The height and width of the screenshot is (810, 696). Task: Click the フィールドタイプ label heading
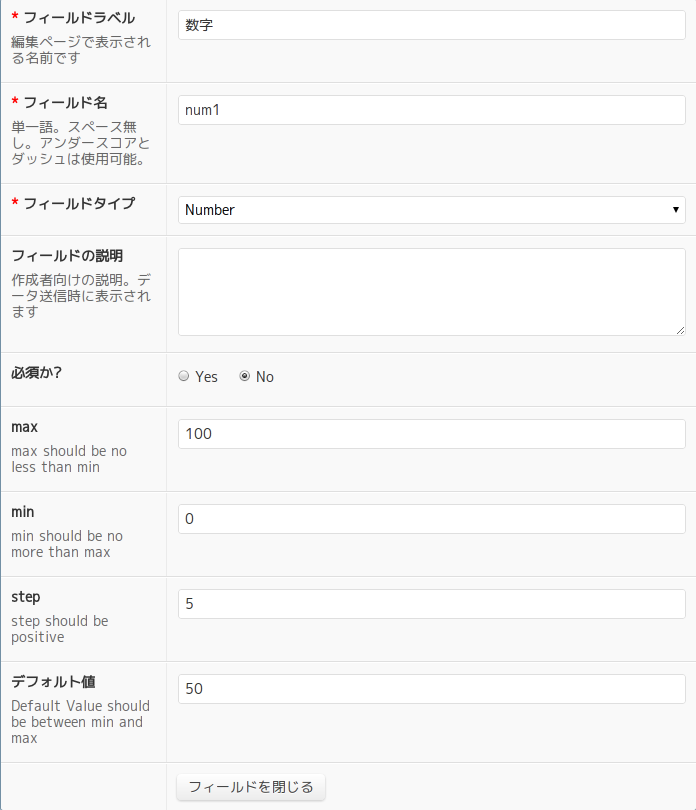79,204
